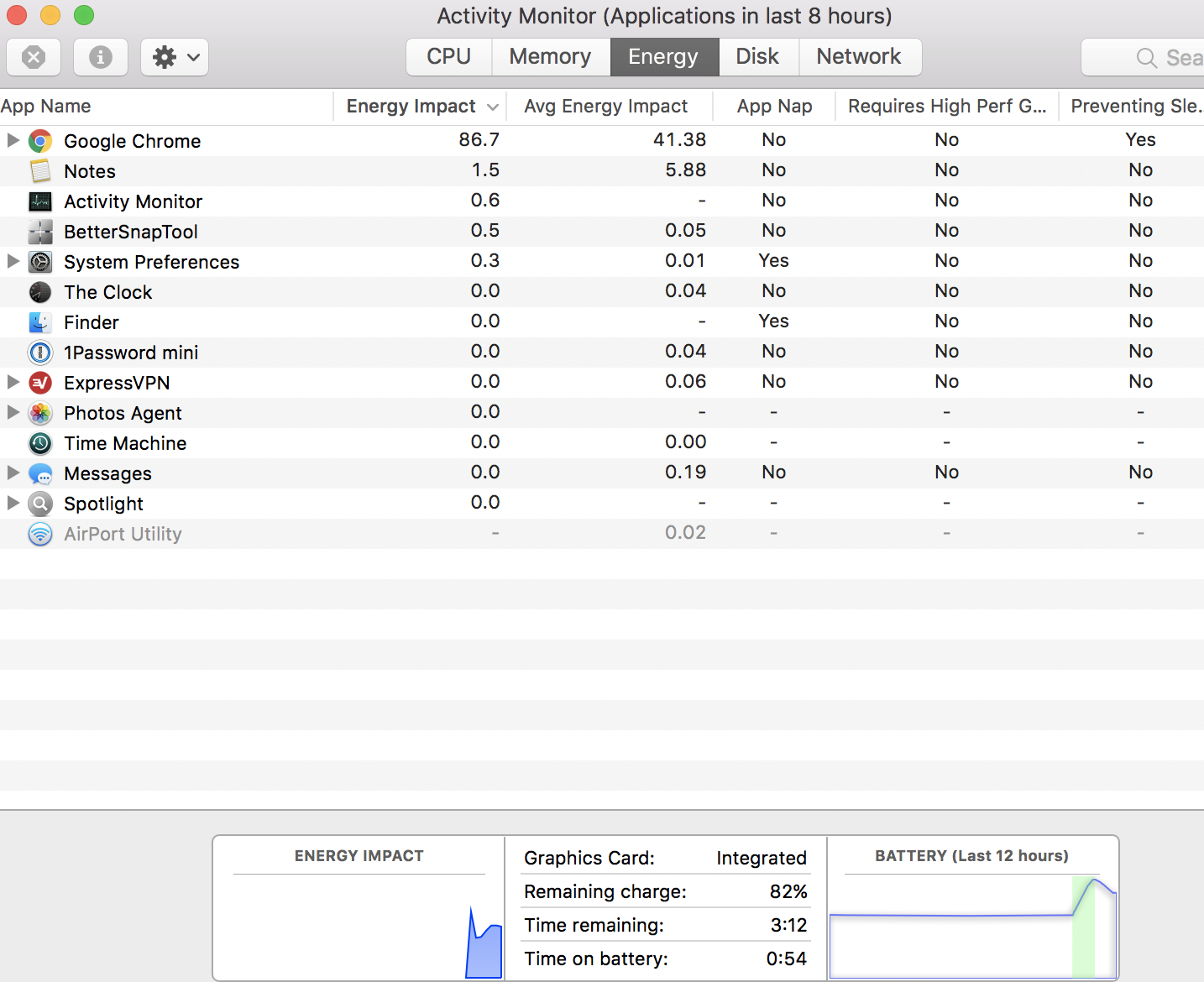Click Messages' 0.19 average energy value
The image size is (1204, 982).
click(x=686, y=472)
